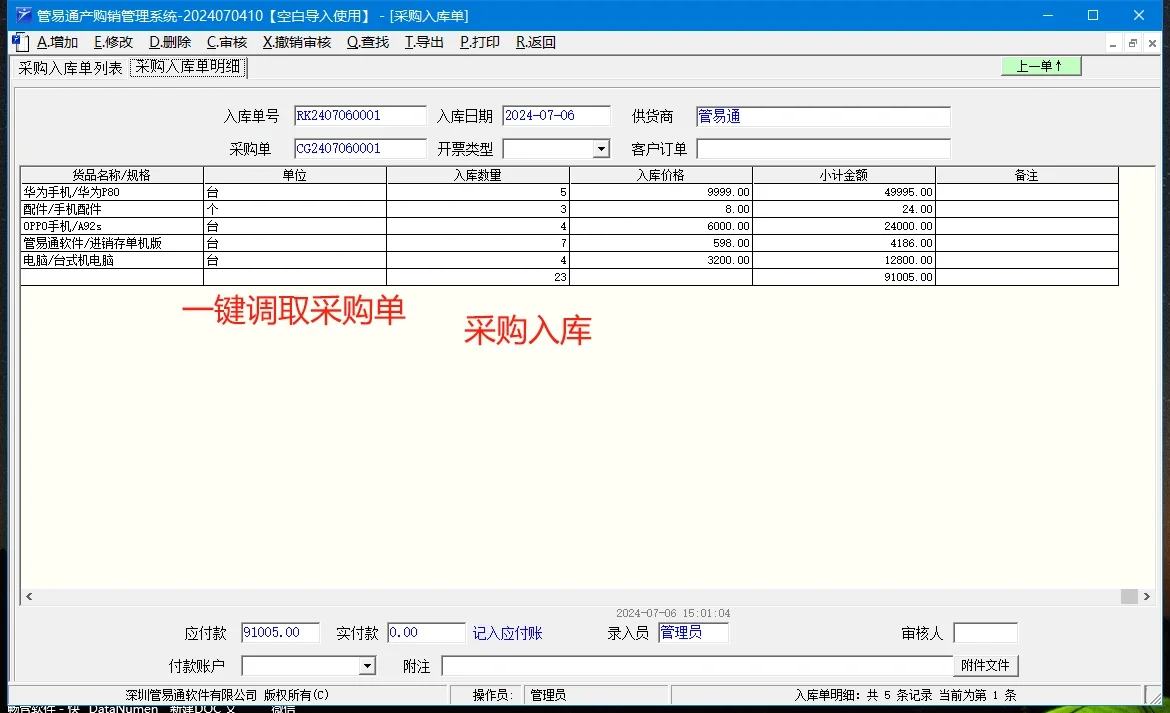1170x713 pixels.
Task: Click the 附件文件 button
Action: pyautogui.click(x=986, y=665)
